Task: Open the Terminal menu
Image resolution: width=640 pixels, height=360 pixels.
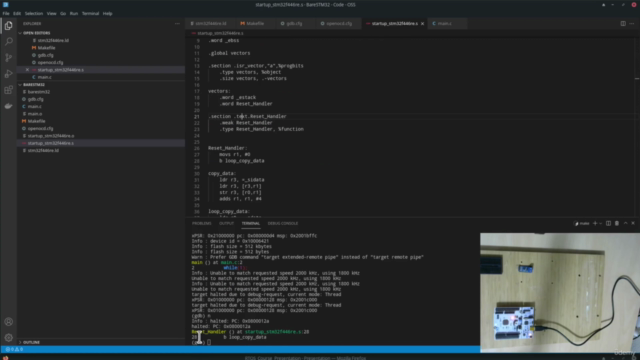Action: [x=90, y=13]
